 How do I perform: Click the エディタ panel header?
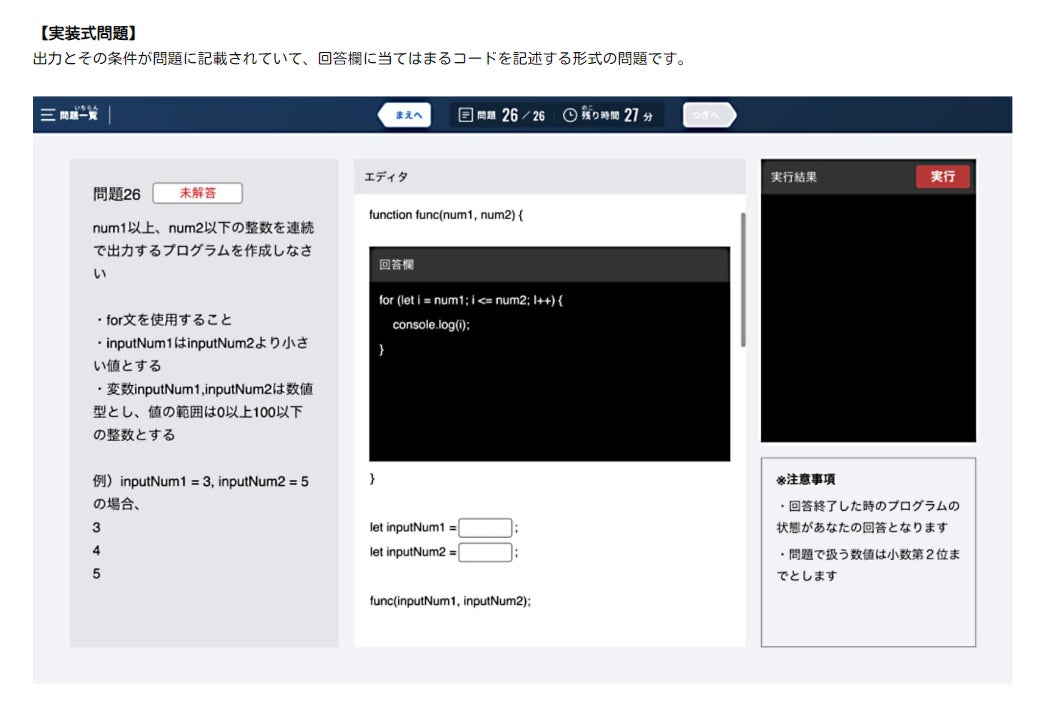[x=549, y=177]
